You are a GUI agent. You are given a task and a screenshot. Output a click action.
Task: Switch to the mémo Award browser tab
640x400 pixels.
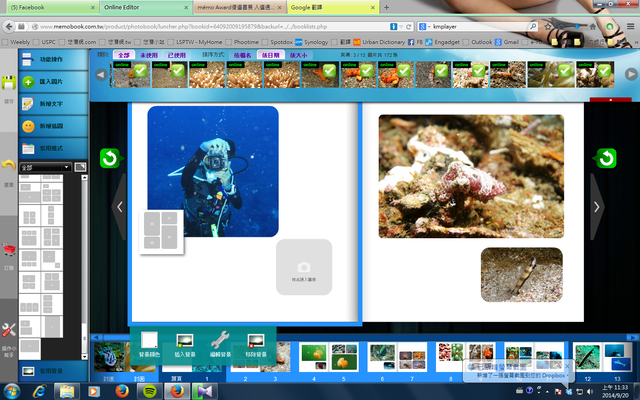[239, 7]
